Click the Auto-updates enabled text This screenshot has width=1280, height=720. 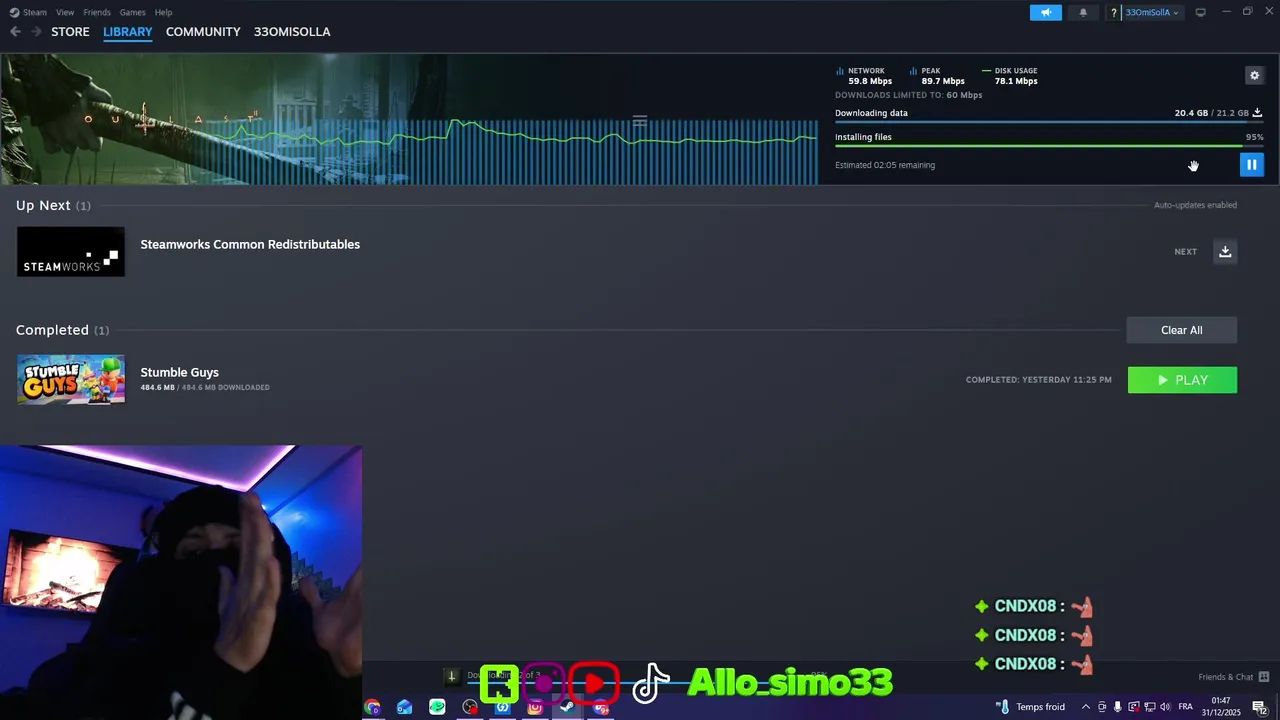pos(1195,205)
